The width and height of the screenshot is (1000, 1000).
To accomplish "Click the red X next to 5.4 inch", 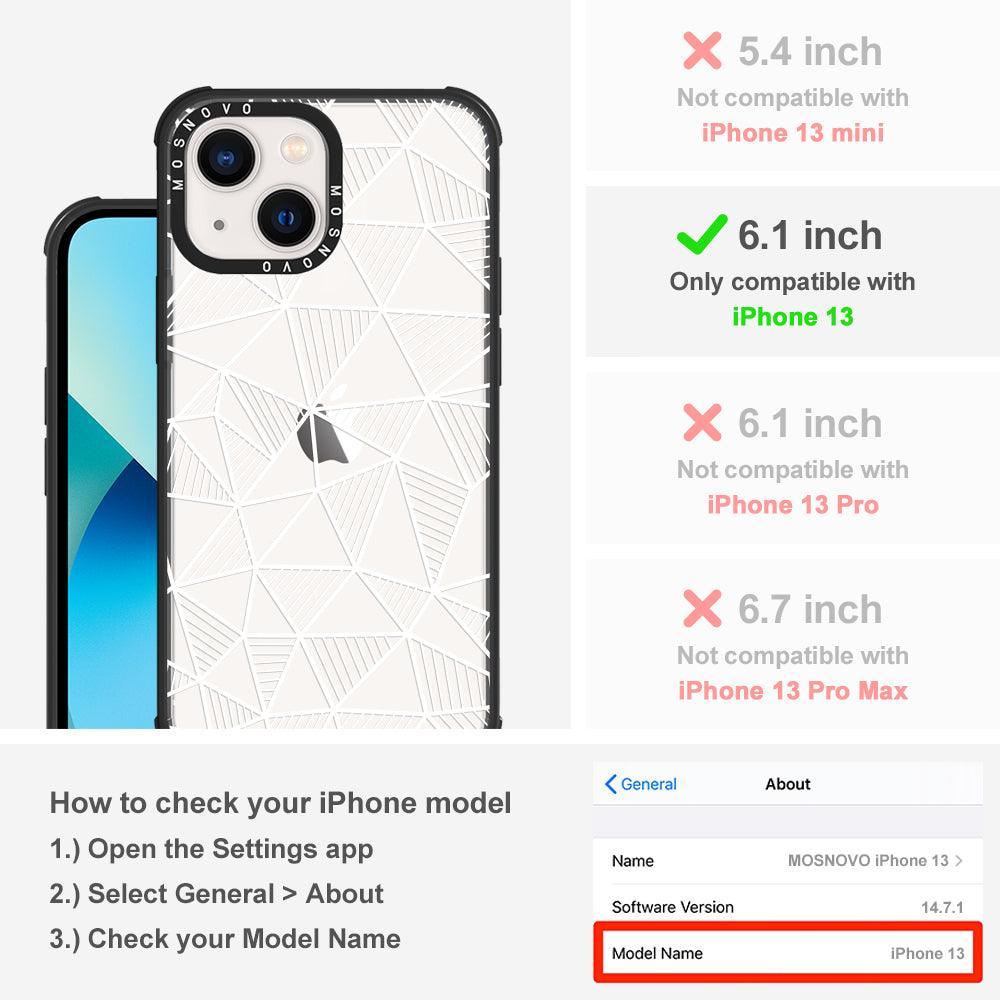I will (702, 50).
